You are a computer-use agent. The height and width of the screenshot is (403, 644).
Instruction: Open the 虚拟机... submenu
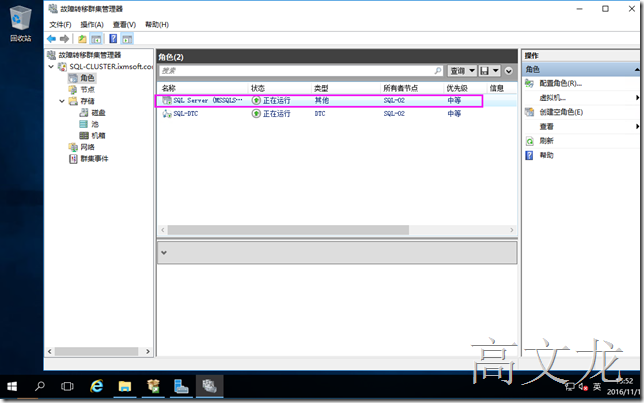(x=552, y=98)
